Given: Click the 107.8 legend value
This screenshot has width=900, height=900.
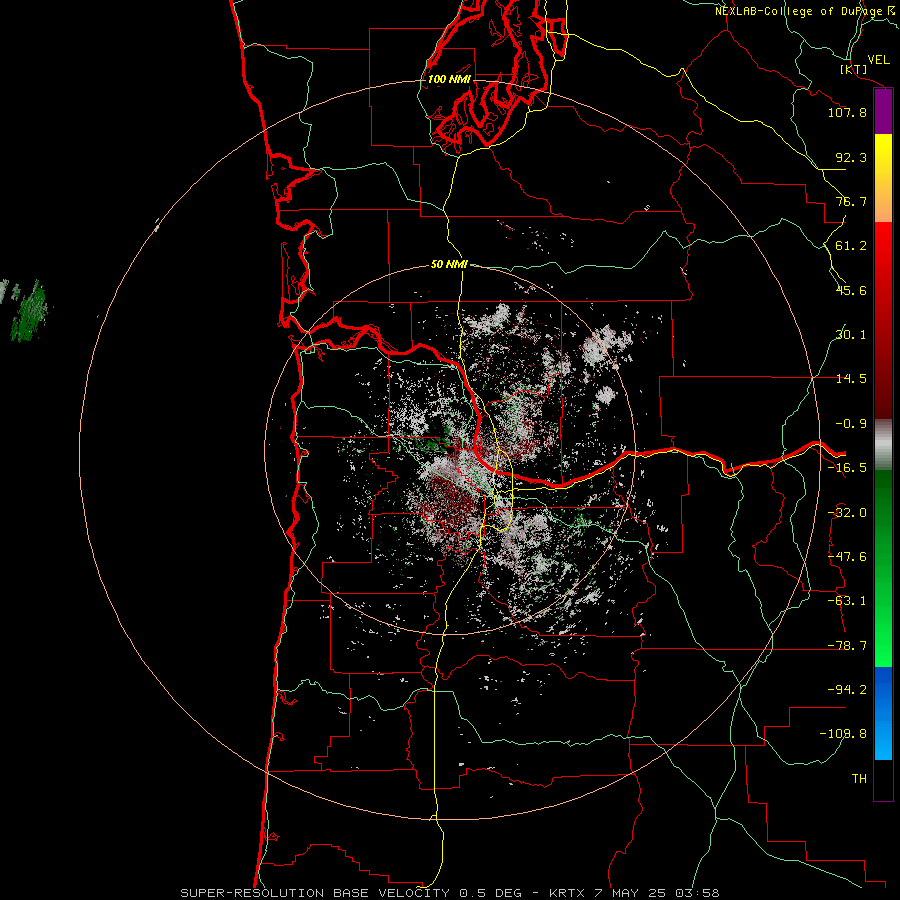Looking at the screenshot, I should 847,112.
